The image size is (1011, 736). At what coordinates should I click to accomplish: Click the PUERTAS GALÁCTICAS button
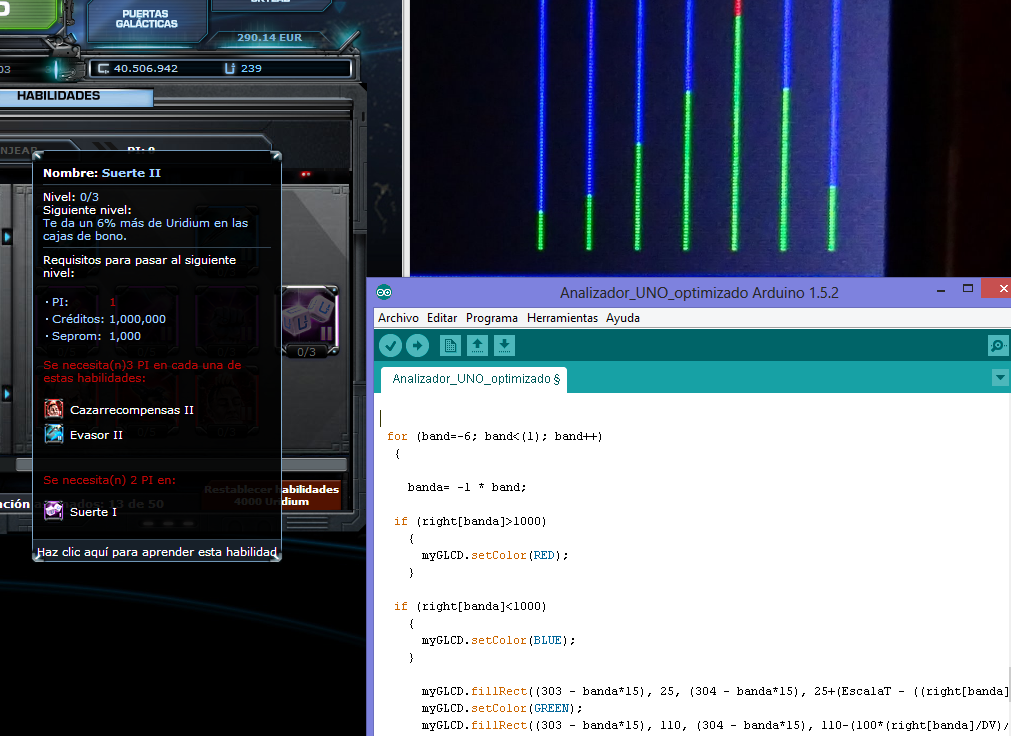pos(146,19)
